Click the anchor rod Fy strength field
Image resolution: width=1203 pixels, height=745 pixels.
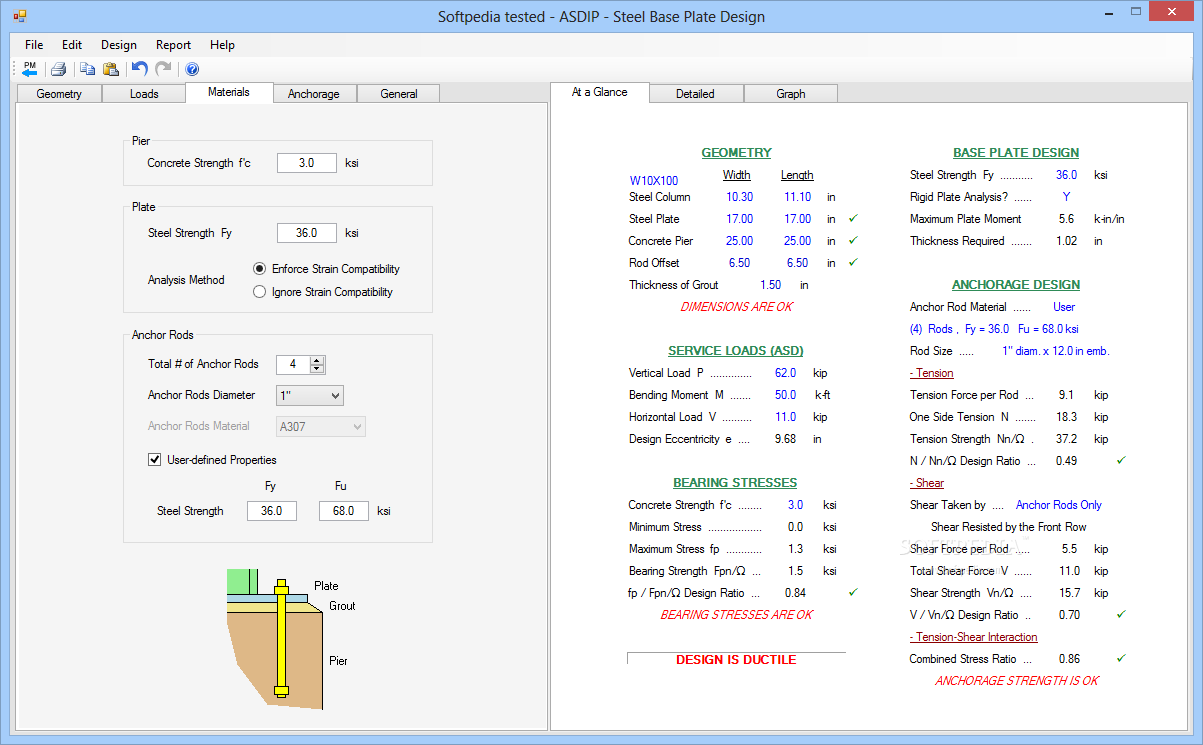tap(272, 511)
